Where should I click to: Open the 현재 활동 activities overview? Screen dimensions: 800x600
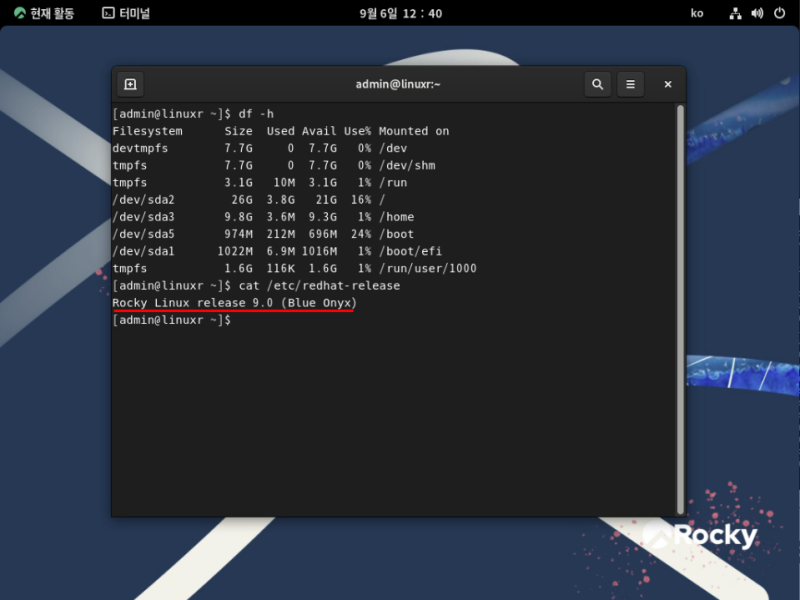click(x=44, y=13)
